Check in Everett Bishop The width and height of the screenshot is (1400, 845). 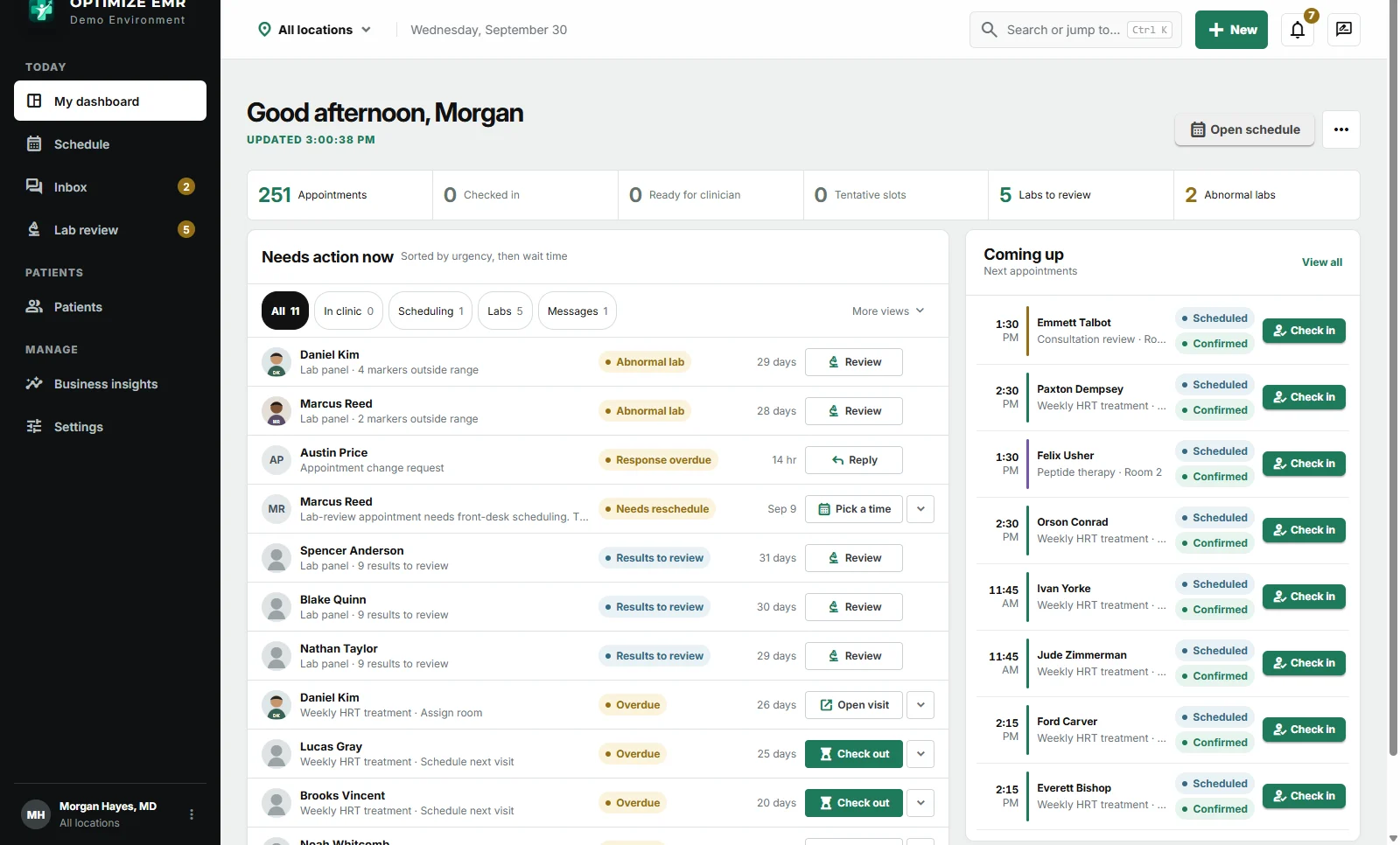click(x=1304, y=796)
